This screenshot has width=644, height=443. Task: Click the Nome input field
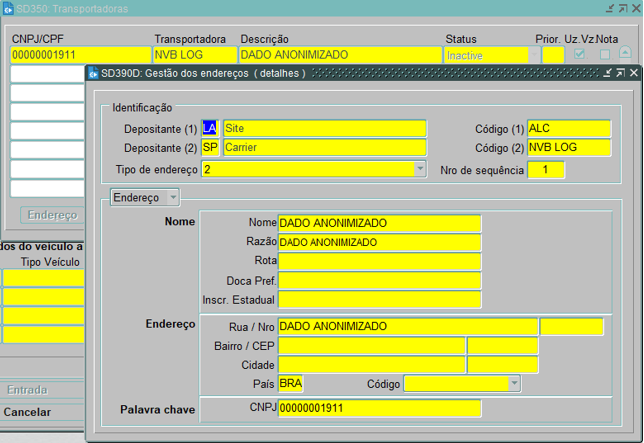tap(379, 223)
